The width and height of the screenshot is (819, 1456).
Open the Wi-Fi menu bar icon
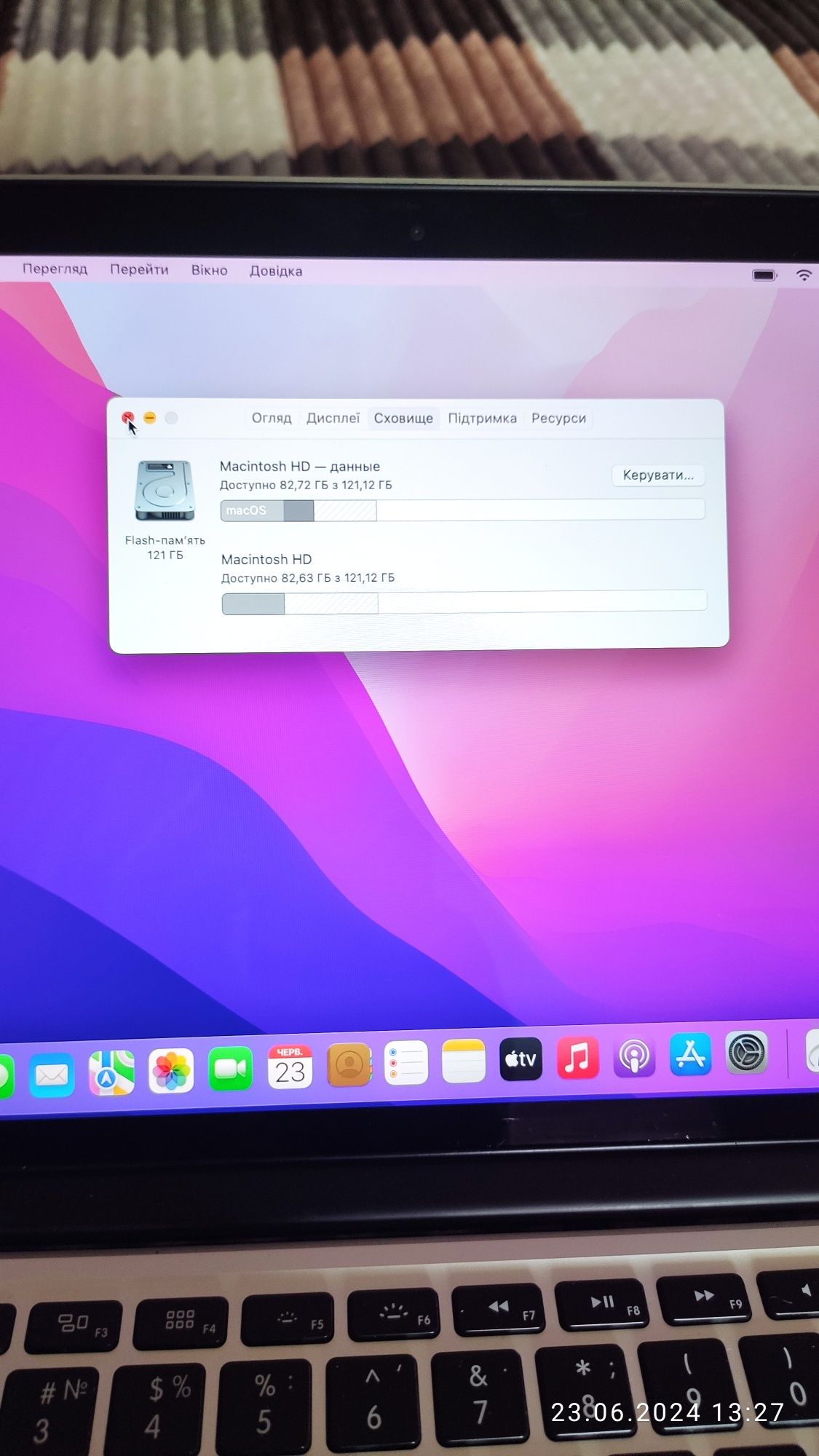coord(804,275)
